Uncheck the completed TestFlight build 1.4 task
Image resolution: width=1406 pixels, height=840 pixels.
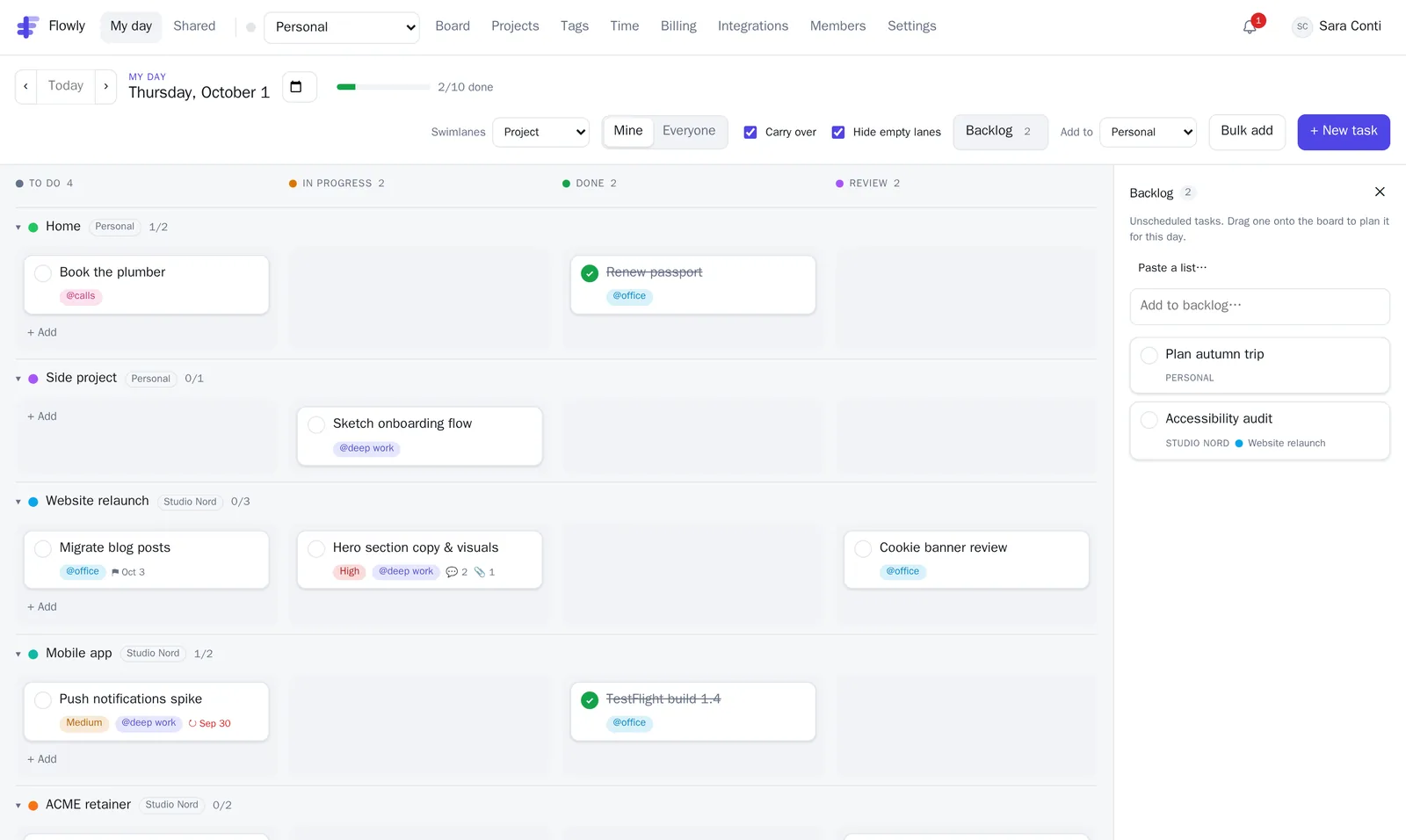[x=590, y=700]
